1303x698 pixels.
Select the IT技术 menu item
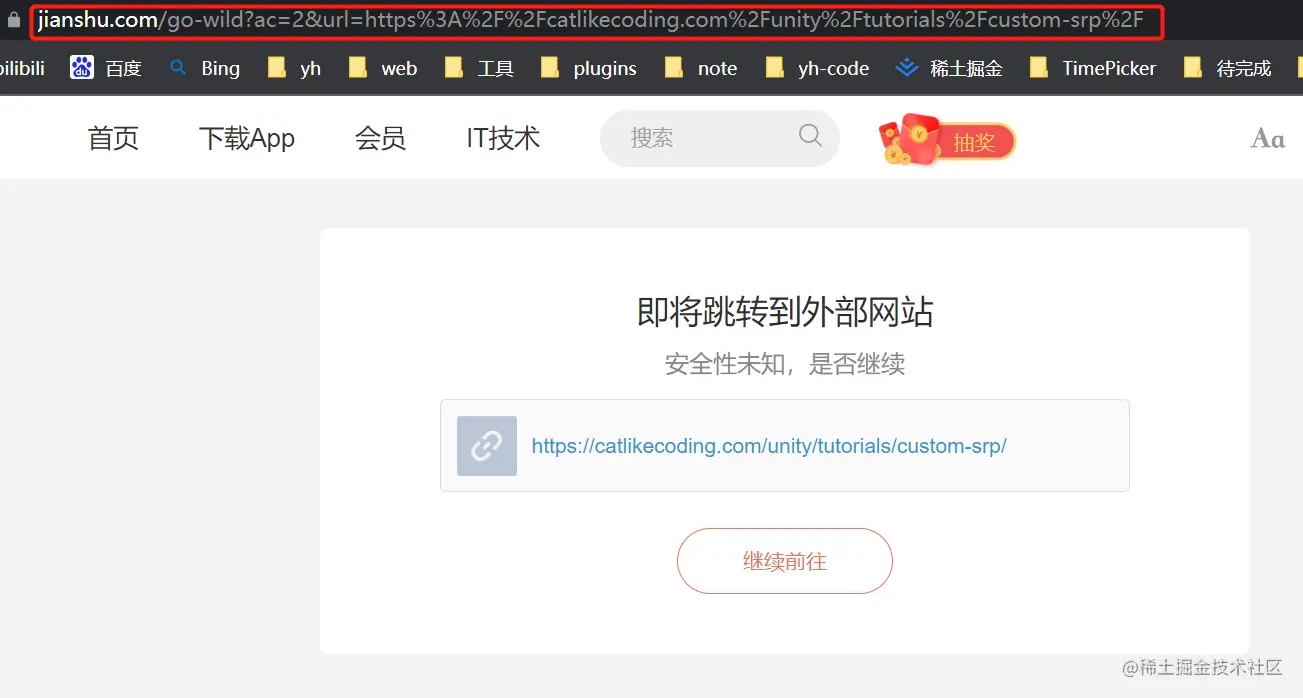click(501, 139)
